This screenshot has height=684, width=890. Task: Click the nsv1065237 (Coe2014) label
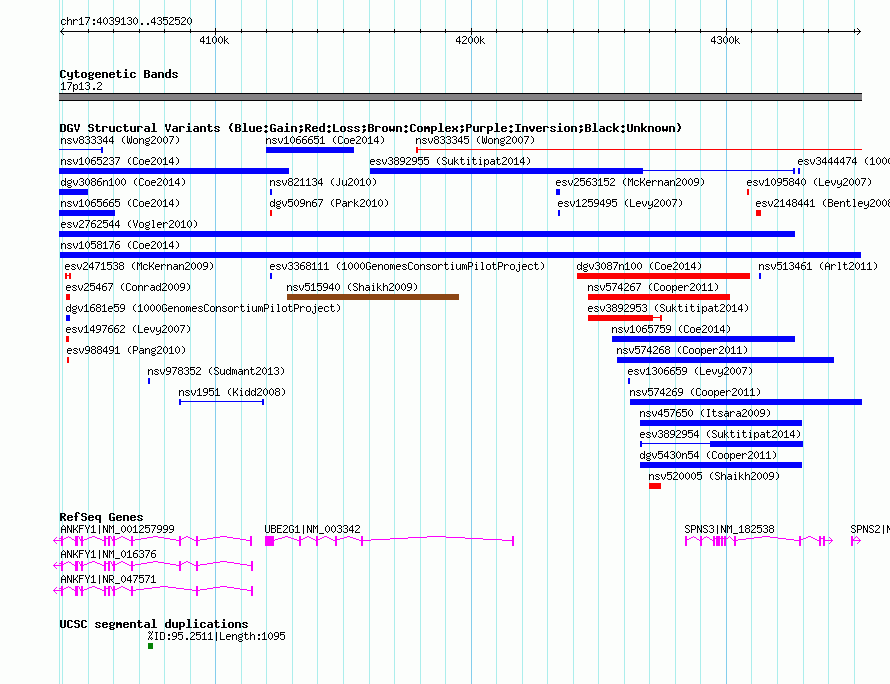(120, 161)
